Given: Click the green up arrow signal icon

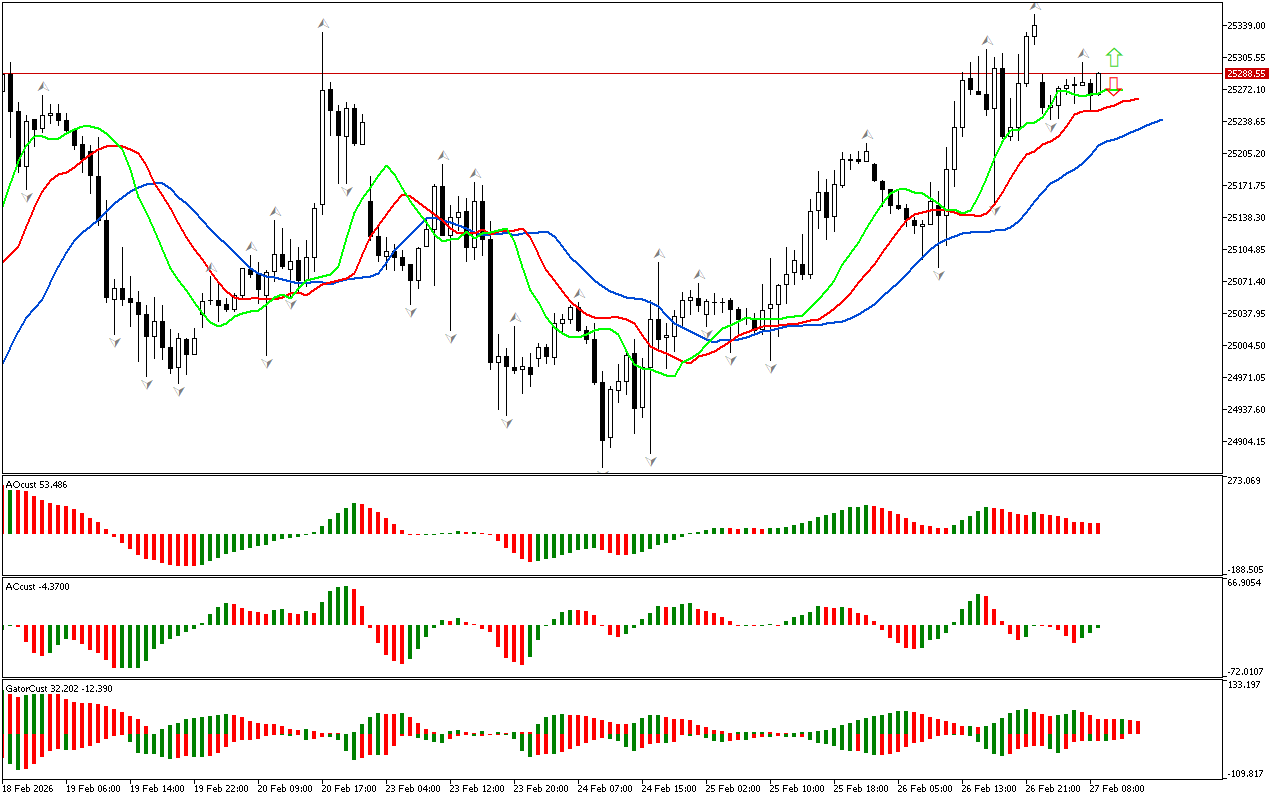Looking at the screenshot, I should (x=1114, y=57).
